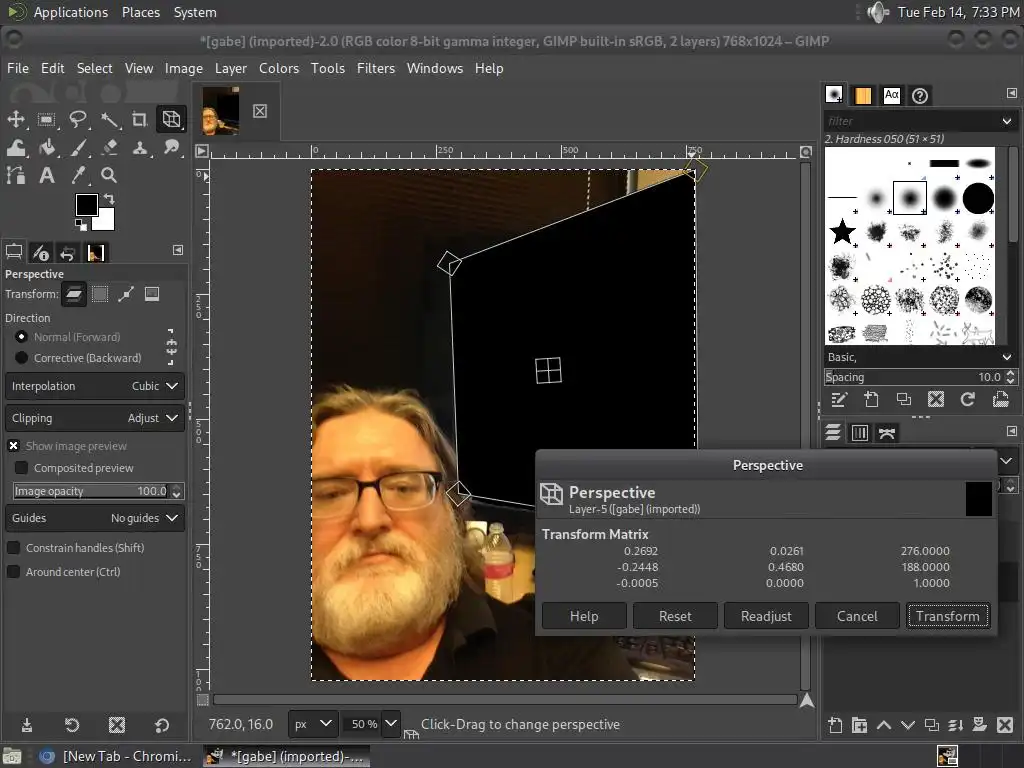This screenshot has height=768, width=1024.
Task: Open the Tools menu
Action: tap(328, 68)
